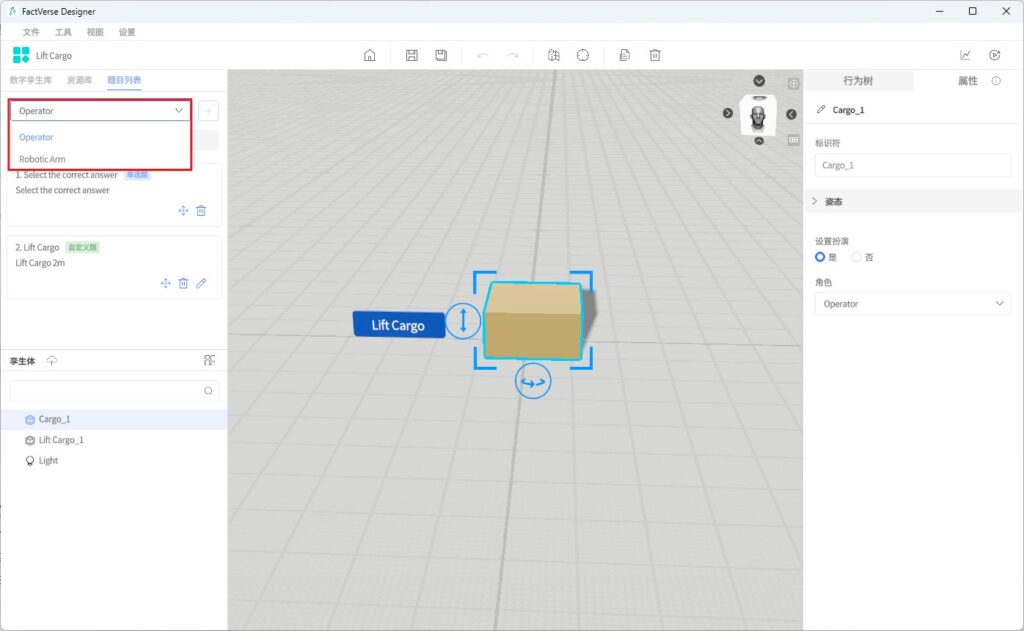Click the Home icon in the toolbar
Screen dimensions: 1024x631
point(369,55)
